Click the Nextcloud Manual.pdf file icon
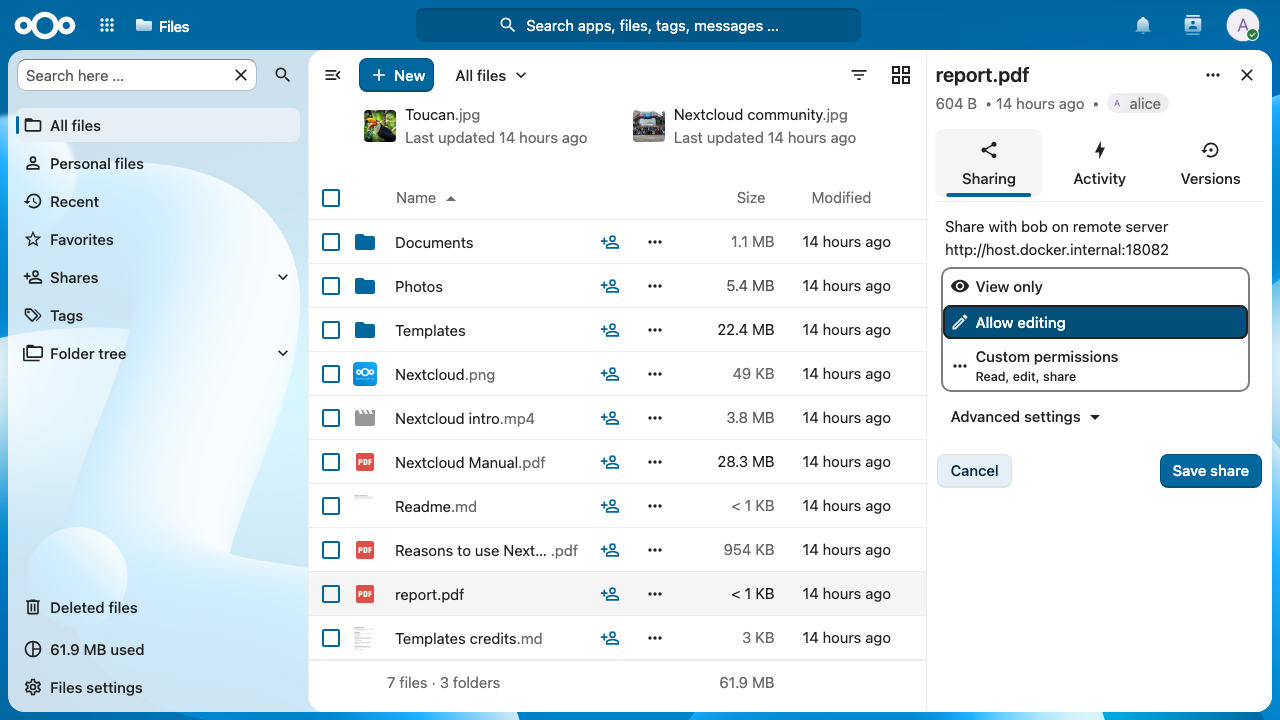1280x720 pixels. tap(365, 462)
